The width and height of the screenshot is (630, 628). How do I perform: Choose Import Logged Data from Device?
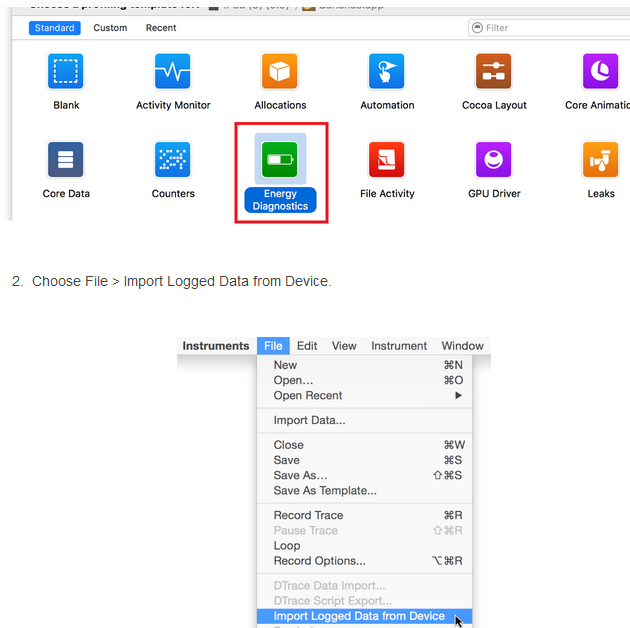pos(364,616)
